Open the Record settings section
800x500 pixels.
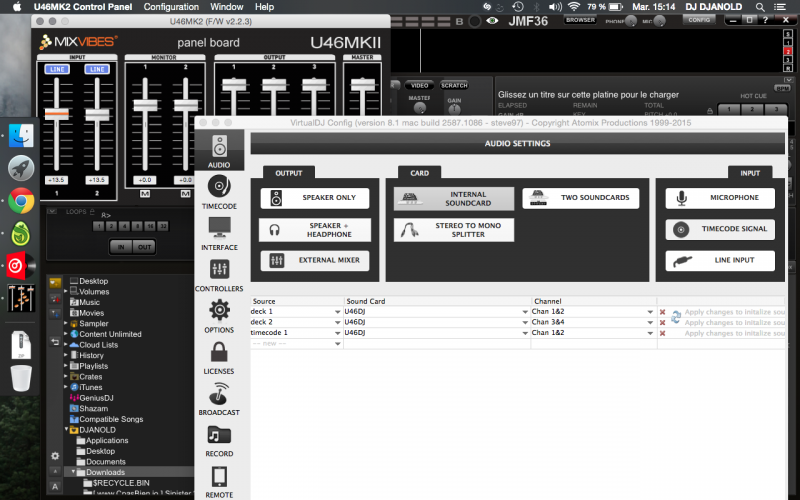click(x=219, y=440)
